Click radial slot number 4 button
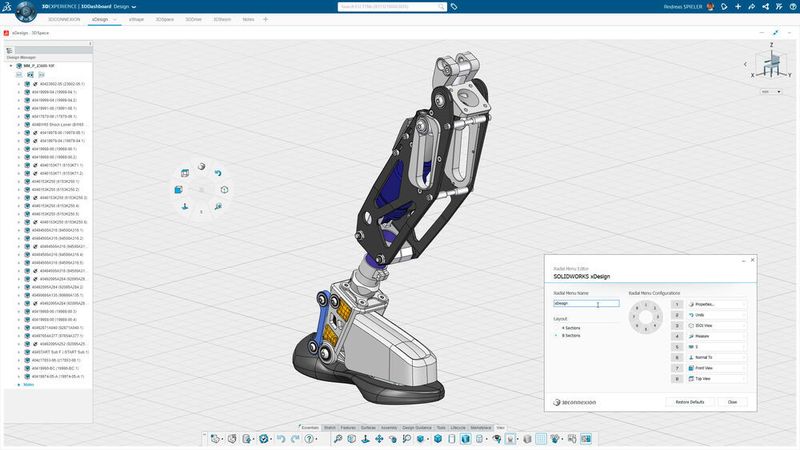Viewport: 800px width, 450px height. coord(677,336)
